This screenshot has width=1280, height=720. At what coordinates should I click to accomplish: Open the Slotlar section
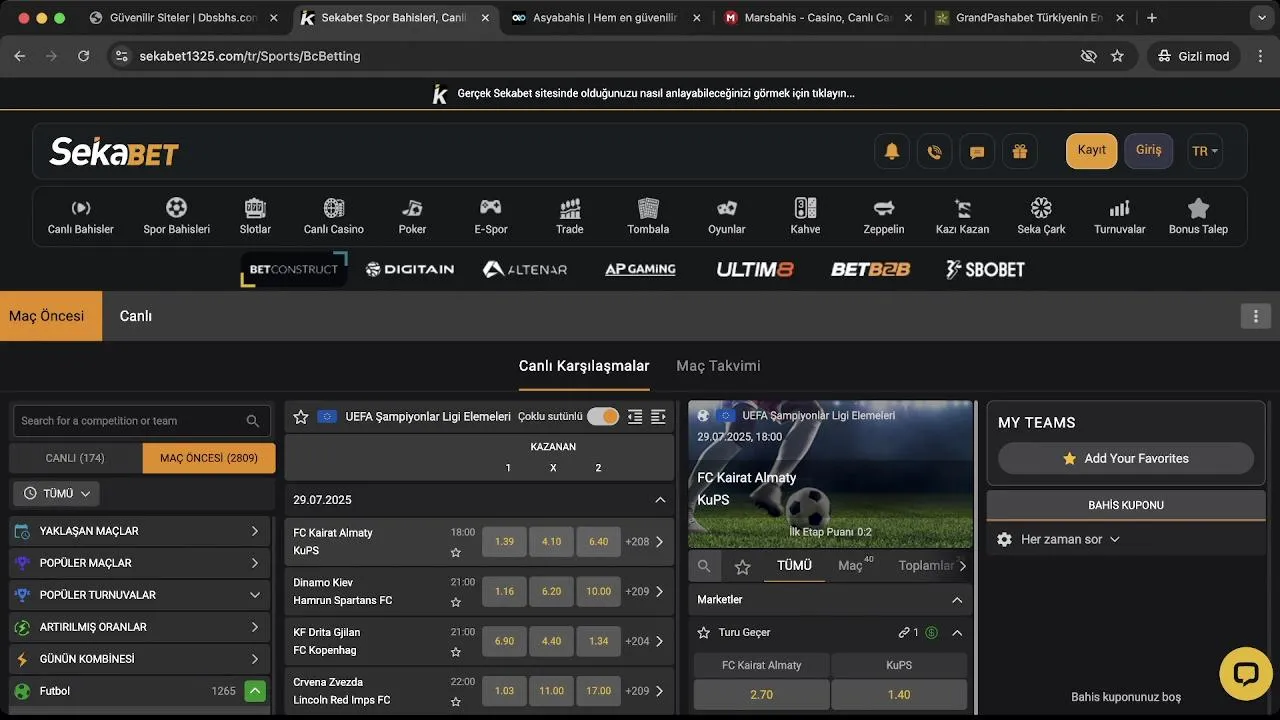(255, 216)
